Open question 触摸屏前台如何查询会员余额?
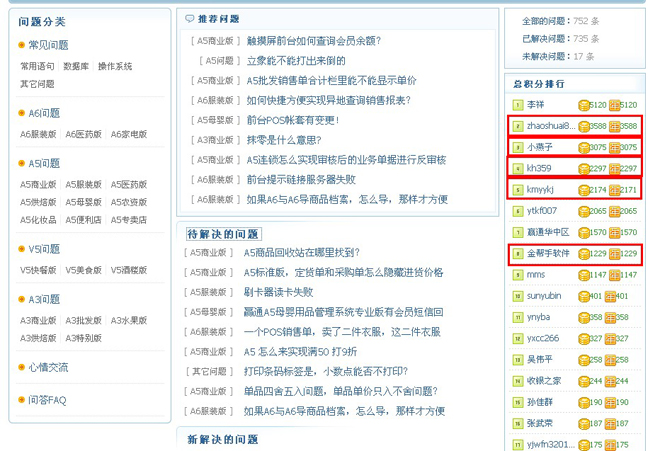Viewport: 660px width, 451px height. coord(313,41)
